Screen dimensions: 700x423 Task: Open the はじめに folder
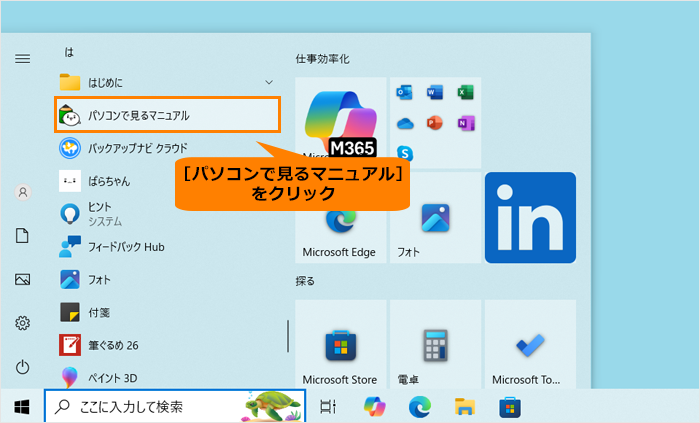167,83
